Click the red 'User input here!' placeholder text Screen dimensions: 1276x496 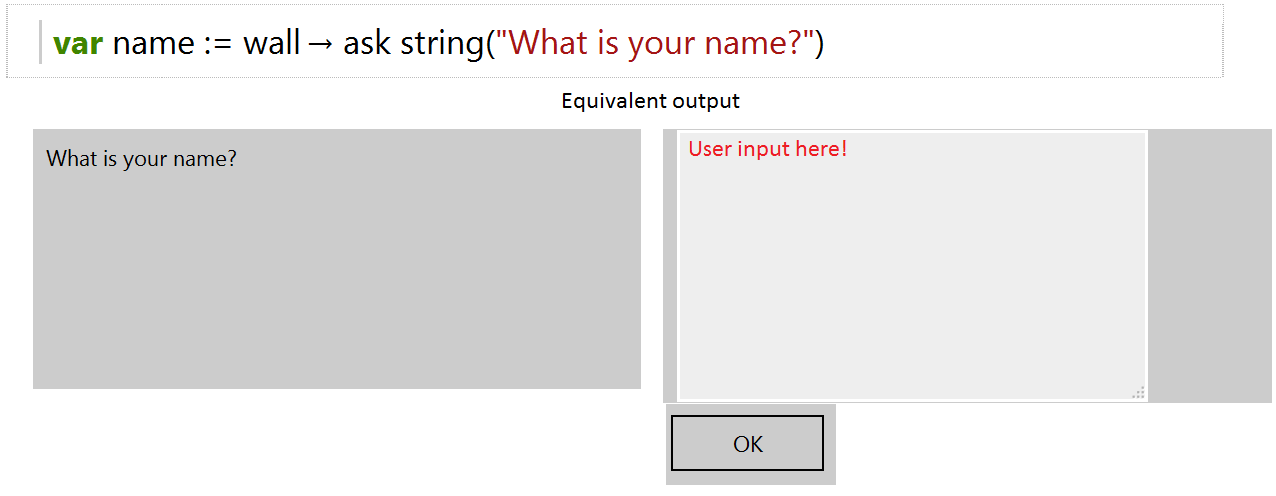[768, 149]
